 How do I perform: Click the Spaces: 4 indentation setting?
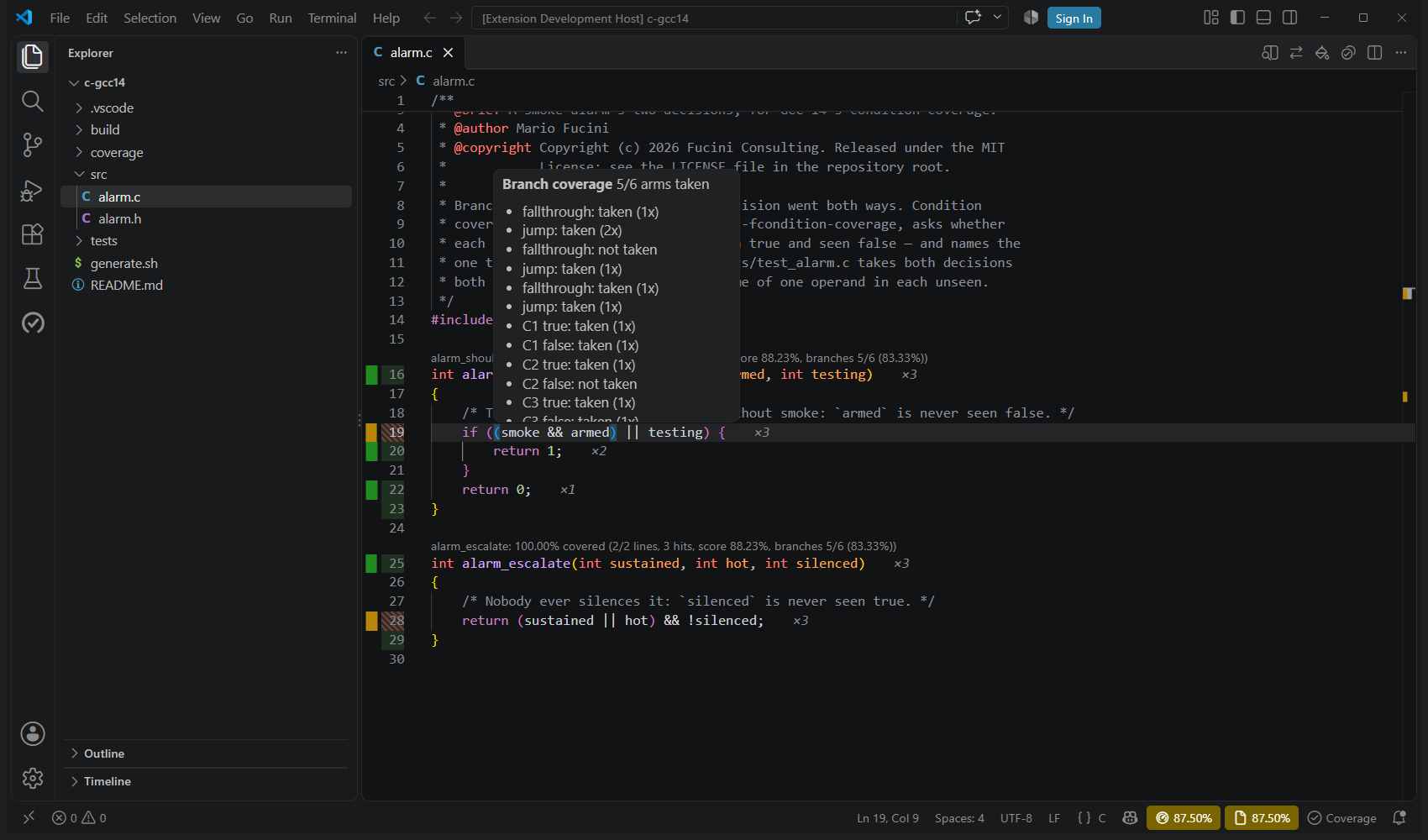point(959,818)
